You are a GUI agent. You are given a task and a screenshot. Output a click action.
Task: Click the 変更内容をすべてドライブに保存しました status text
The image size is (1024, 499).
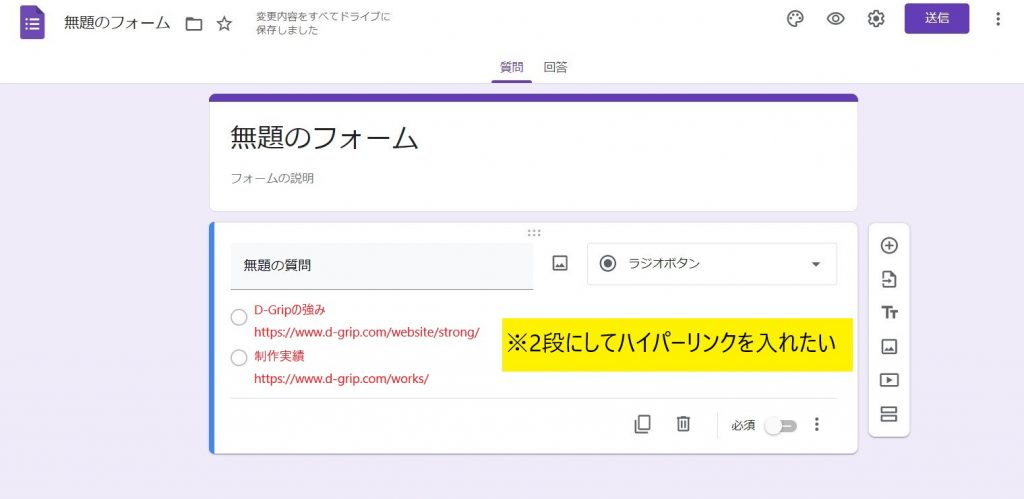point(323,24)
